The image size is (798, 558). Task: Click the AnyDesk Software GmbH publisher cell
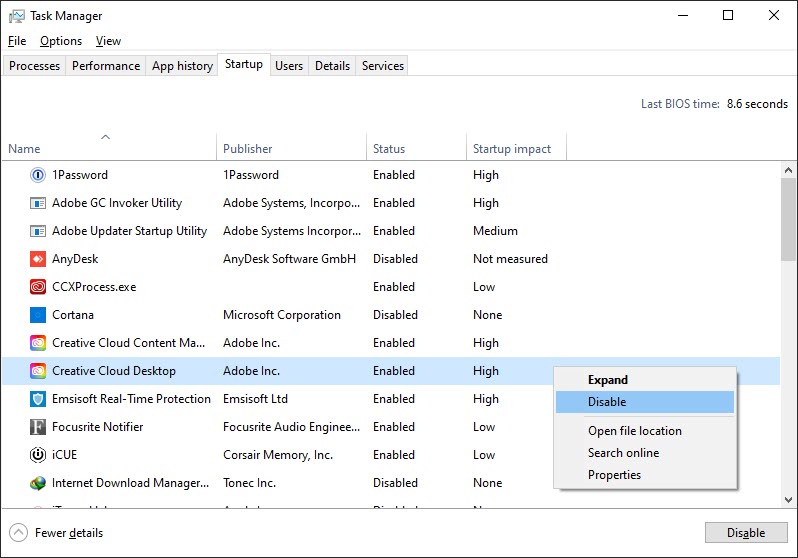(x=289, y=259)
